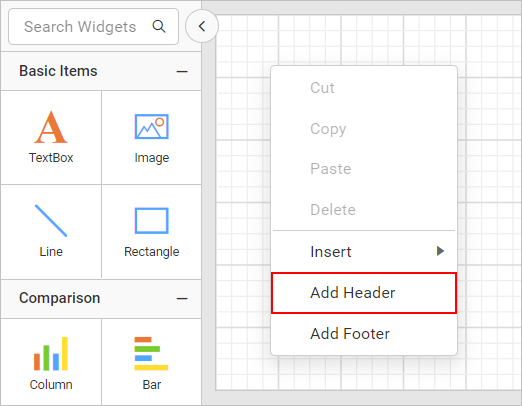This screenshot has width=522, height=406.
Task: Collapse the Comparison section
Action: (x=182, y=298)
